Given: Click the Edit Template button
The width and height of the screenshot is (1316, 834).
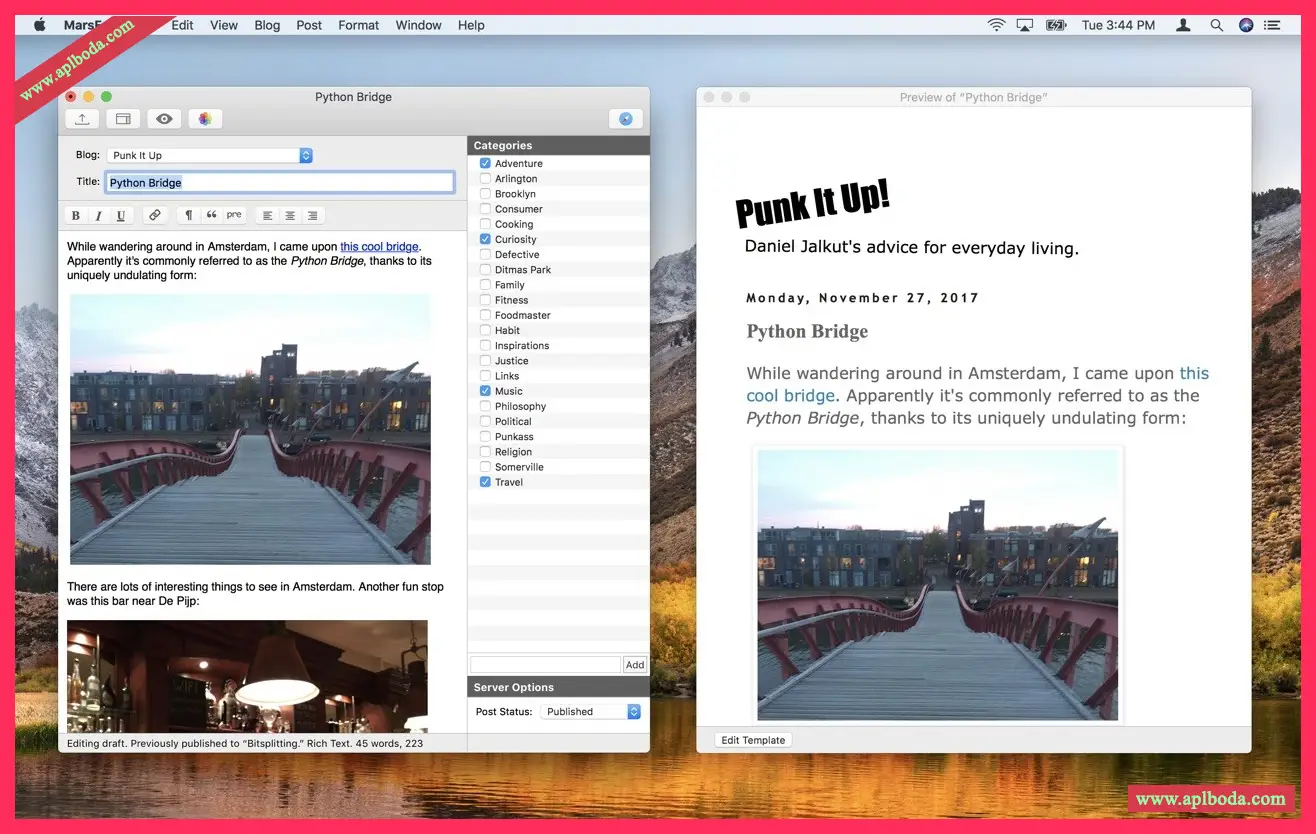Looking at the screenshot, I should tap(753, 740).
